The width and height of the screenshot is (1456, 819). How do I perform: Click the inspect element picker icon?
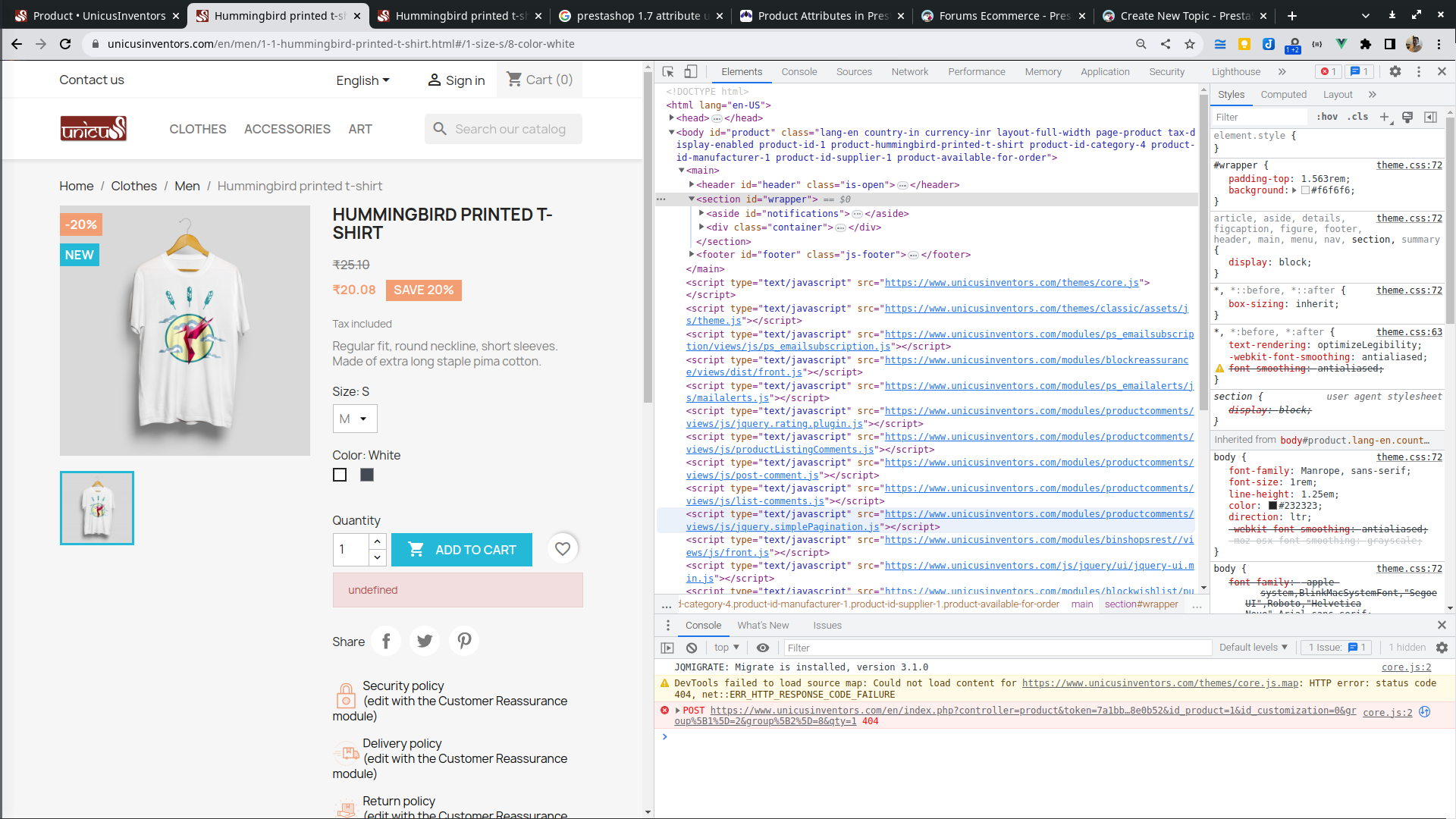668,71
